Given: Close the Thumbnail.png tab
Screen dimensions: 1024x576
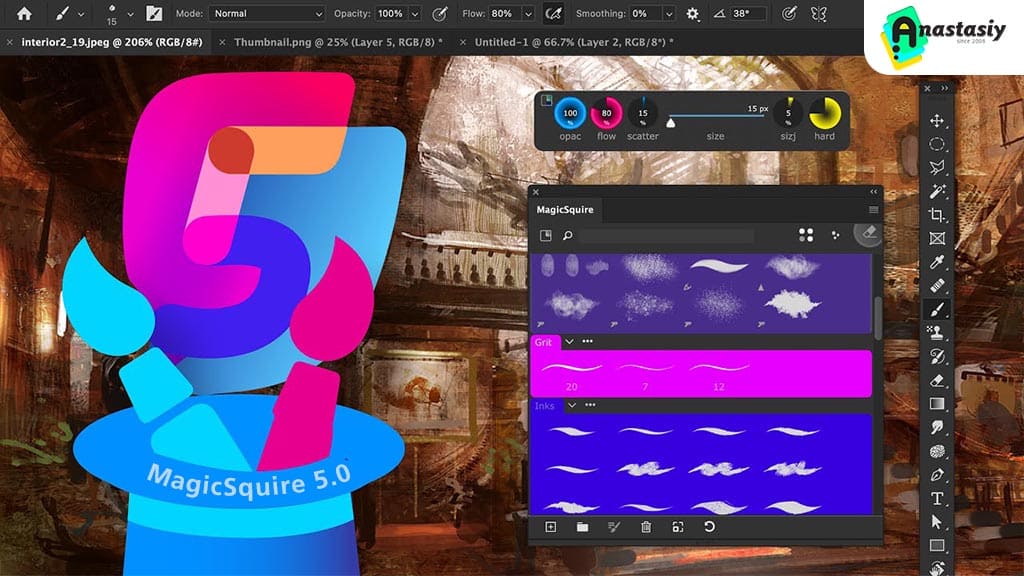Looking at the screenshot, I should coord(222,42).
